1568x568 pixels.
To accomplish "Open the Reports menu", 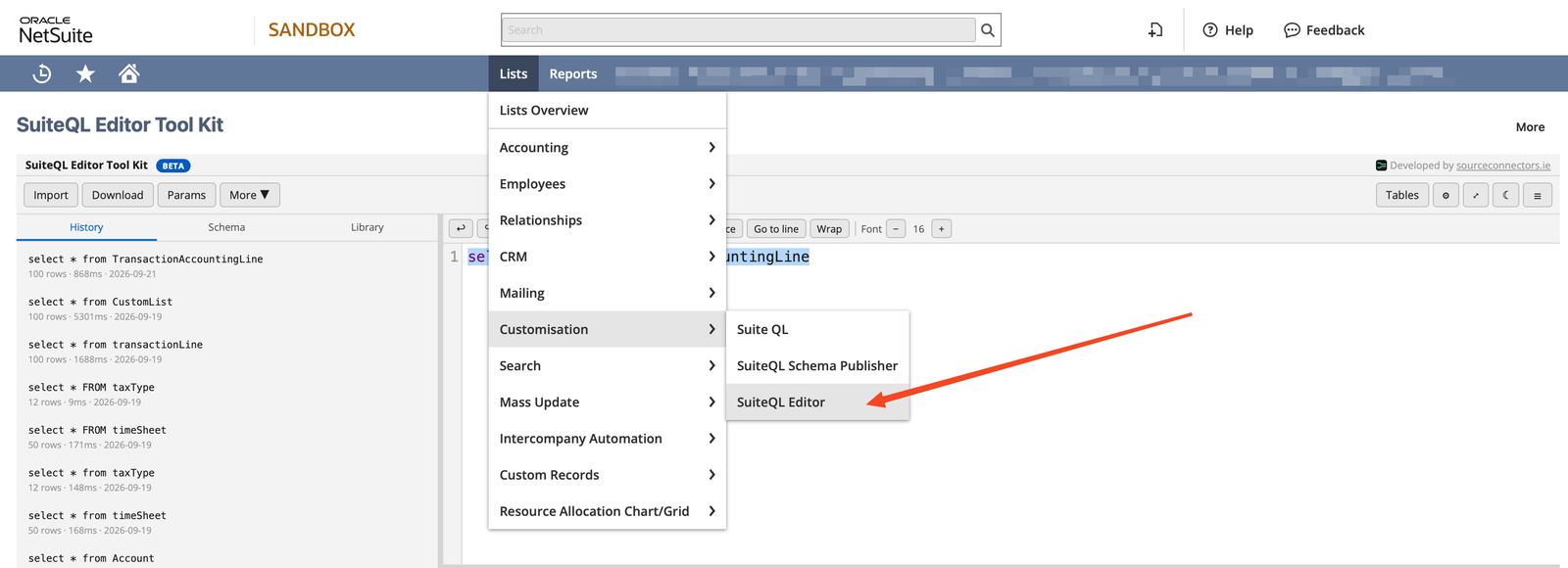I will click(x=573, y=73).
